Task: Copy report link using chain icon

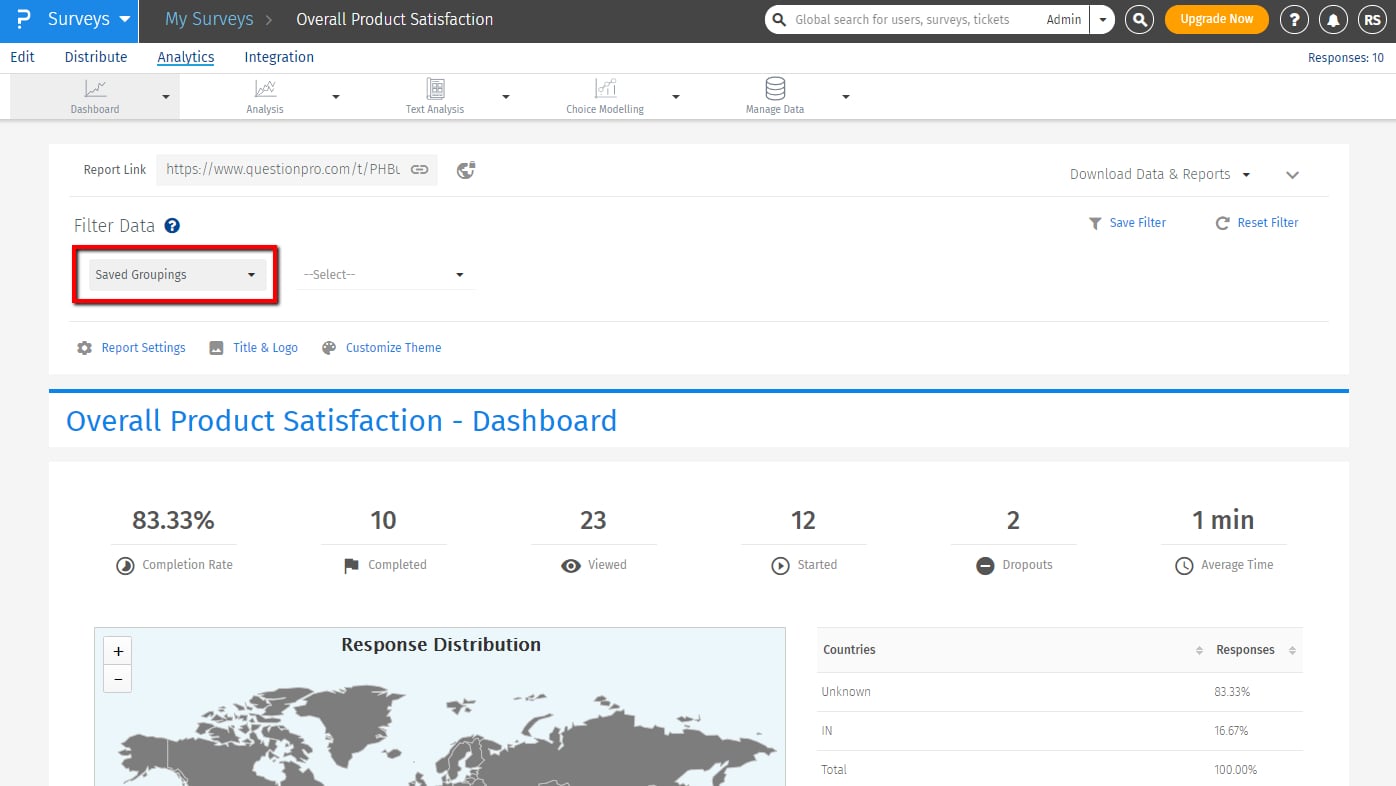Action: pyautogui.click(x=420, y=170)
